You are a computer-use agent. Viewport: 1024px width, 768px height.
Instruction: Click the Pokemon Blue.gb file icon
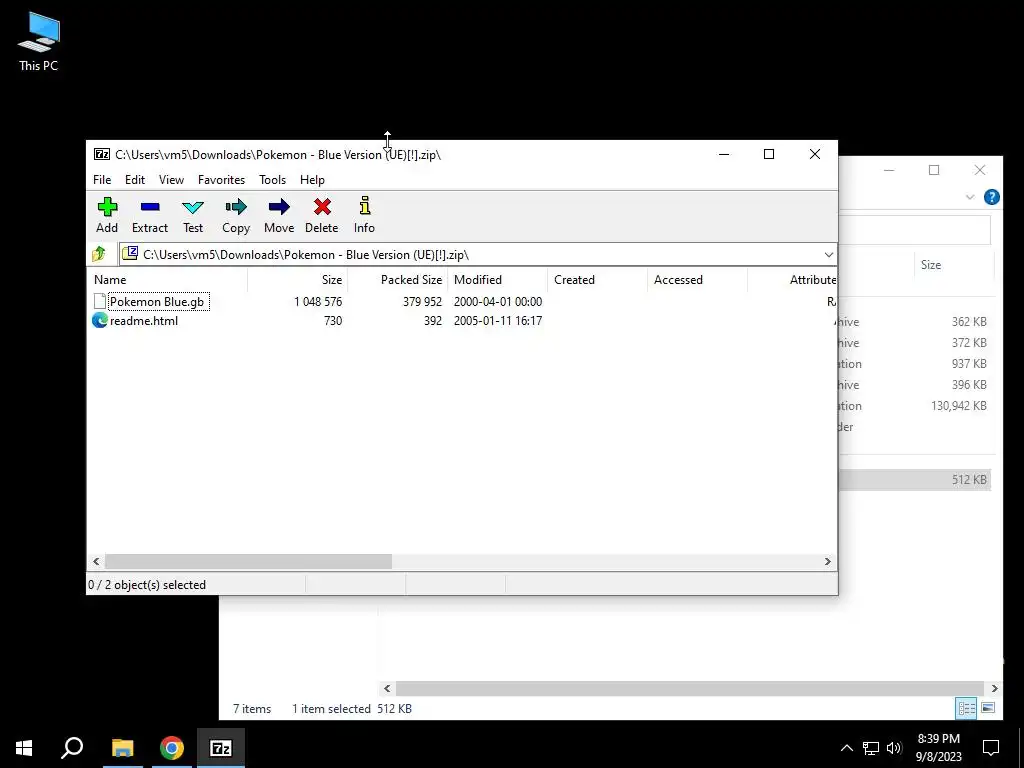(x=99, y=301)
